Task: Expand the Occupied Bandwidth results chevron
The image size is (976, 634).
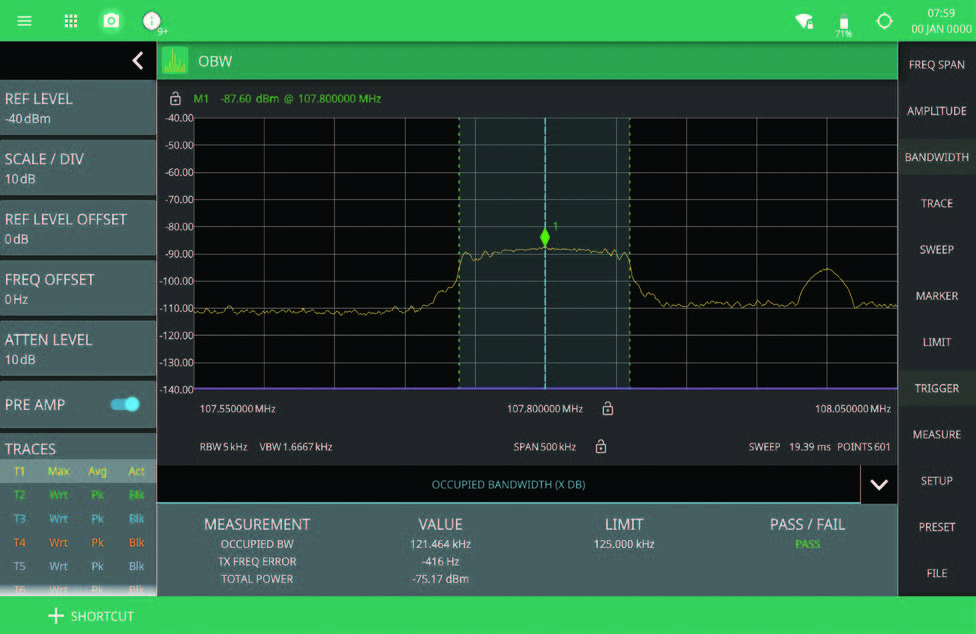Action: point(878,485)
